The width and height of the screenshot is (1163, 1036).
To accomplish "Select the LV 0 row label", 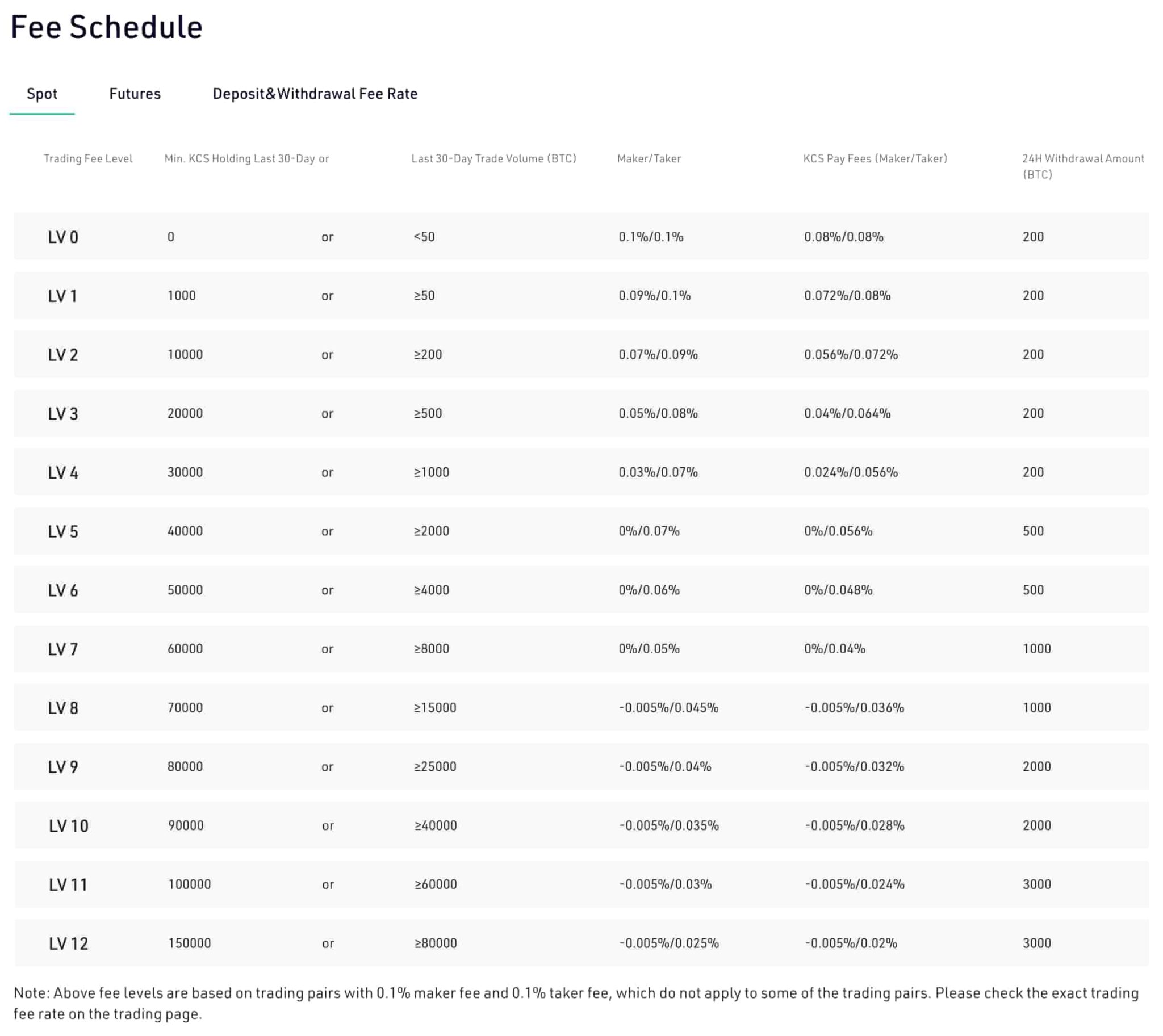I will pyautogui.click(x=63, y=237).
